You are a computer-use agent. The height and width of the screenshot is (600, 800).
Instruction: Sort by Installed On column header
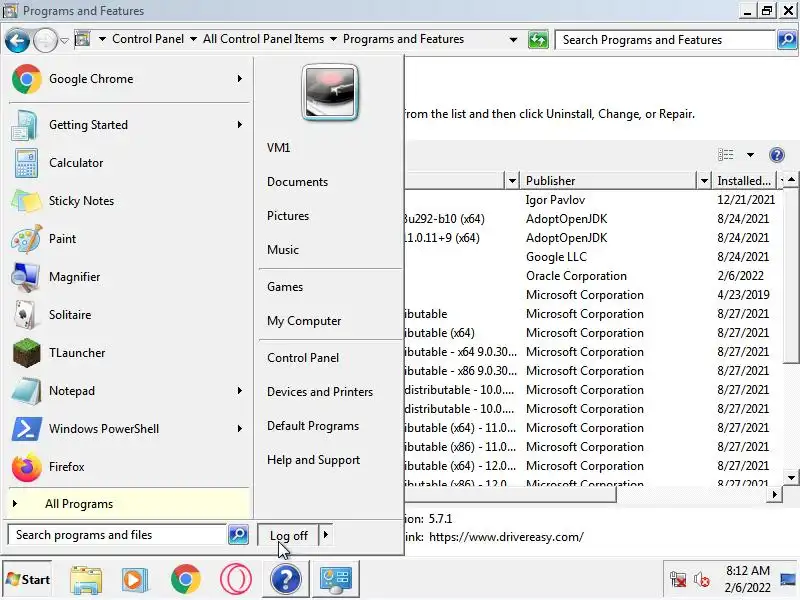tap(744, 181)
